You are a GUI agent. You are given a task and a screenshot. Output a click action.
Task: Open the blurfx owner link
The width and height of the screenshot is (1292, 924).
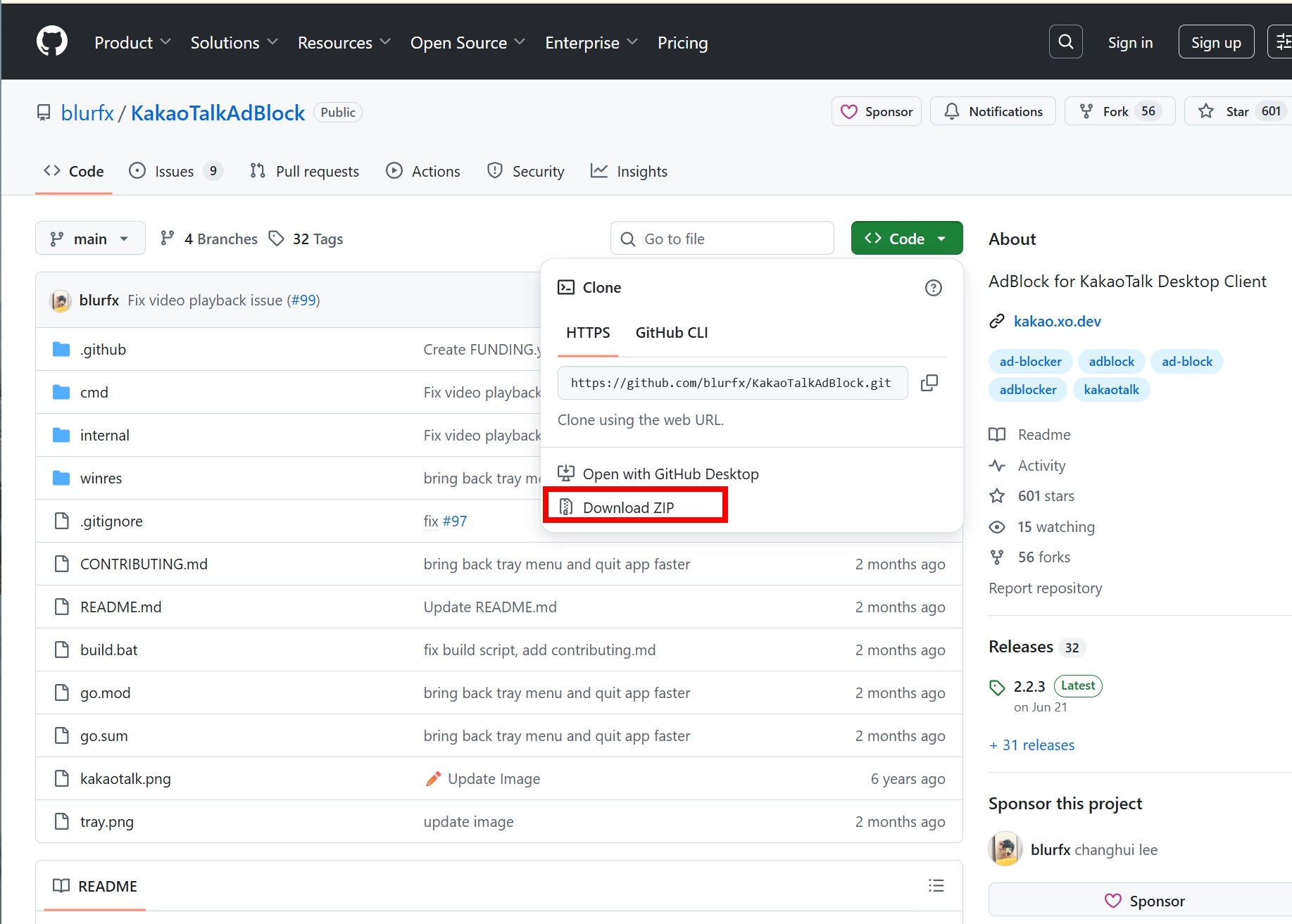tap(87, 113)
